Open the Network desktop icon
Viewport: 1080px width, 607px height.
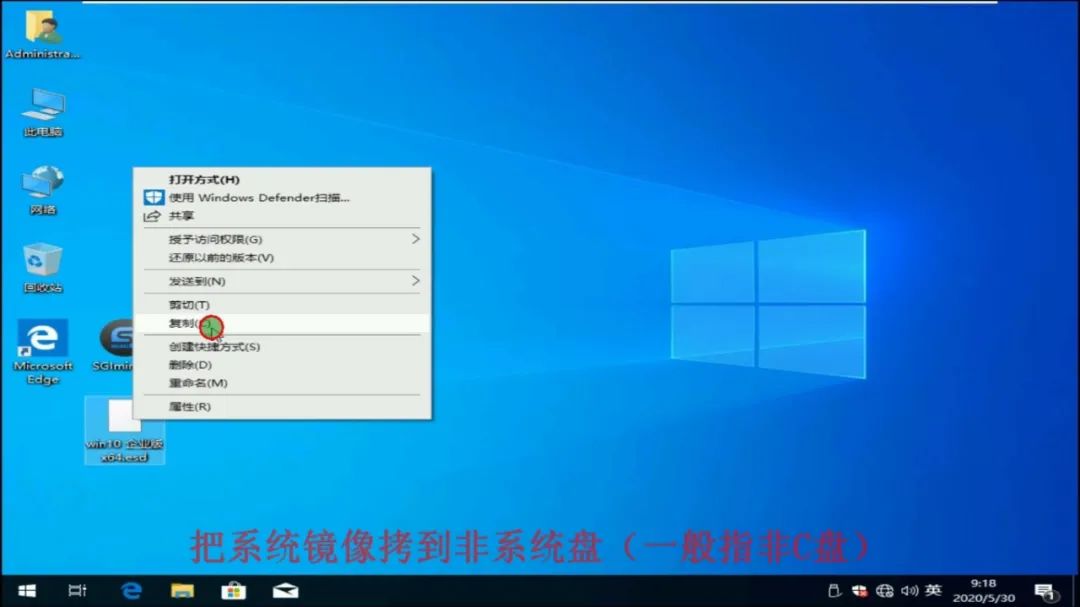click(43, 190)
